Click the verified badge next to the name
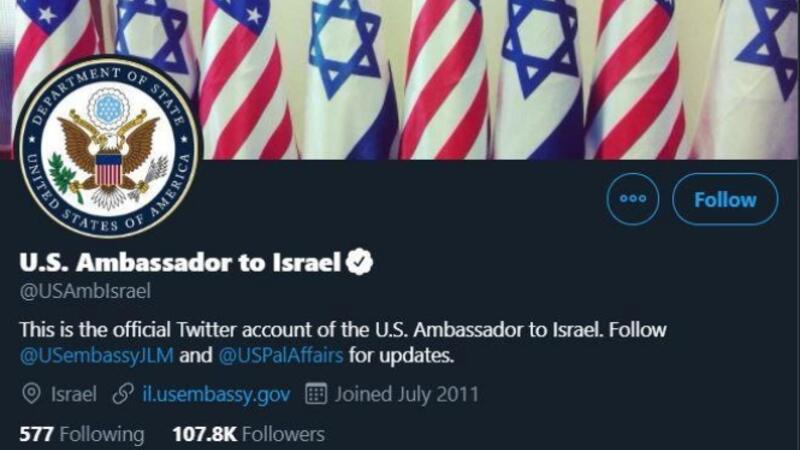The image size is (800, 450). (x=359, y=262)
